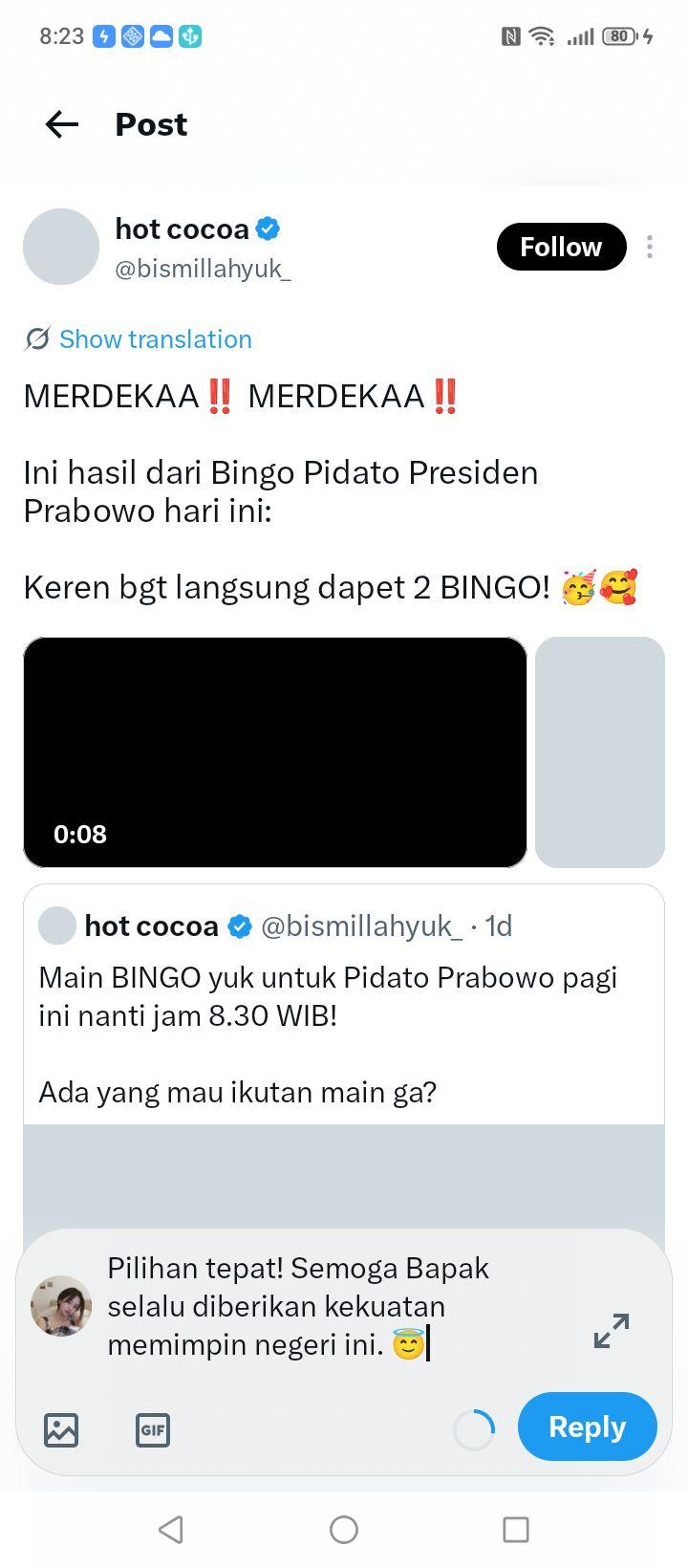The width and height of the screenshot is (688, 1568).
Task: Follow the hot cocoa account
Action: (x=561, y=247)
